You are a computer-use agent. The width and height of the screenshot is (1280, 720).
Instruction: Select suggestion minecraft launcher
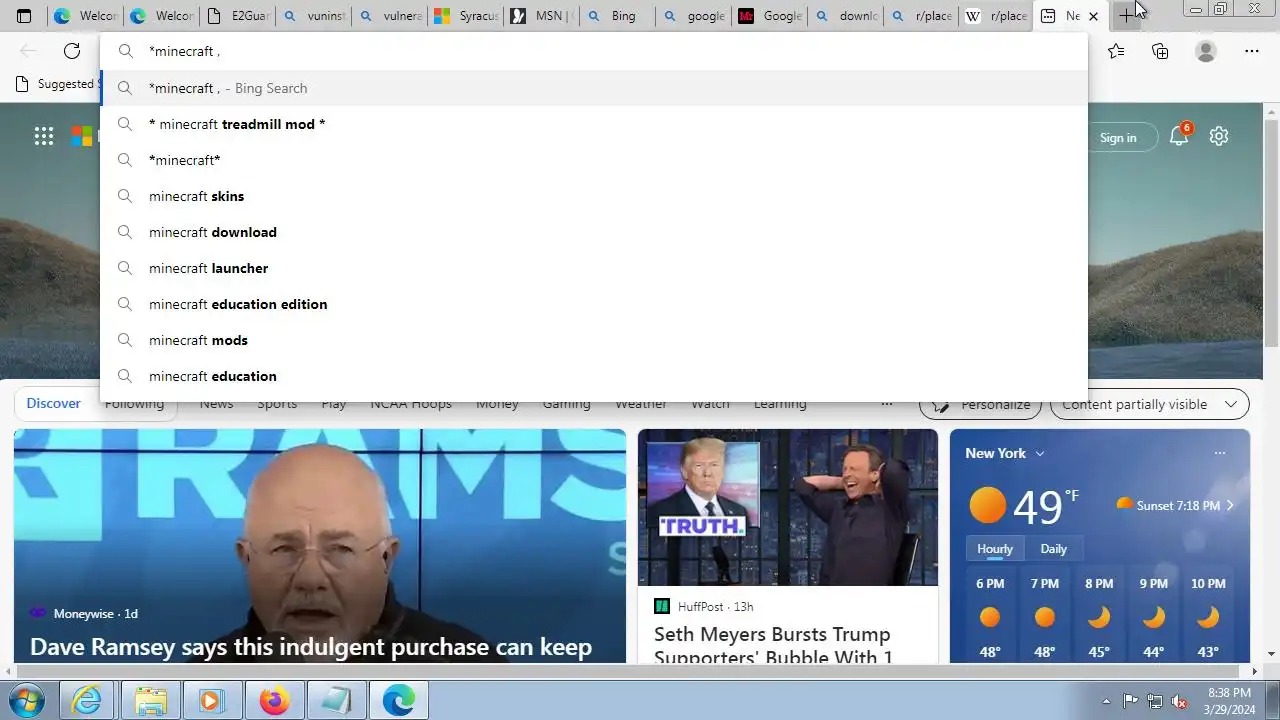[x=594, y=268]
